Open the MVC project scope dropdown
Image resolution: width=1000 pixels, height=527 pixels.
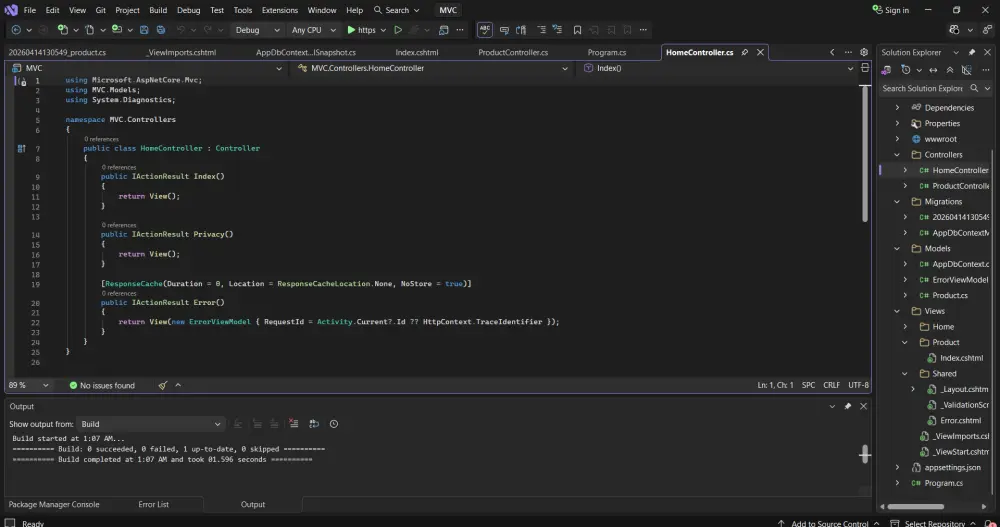[147, 68]
